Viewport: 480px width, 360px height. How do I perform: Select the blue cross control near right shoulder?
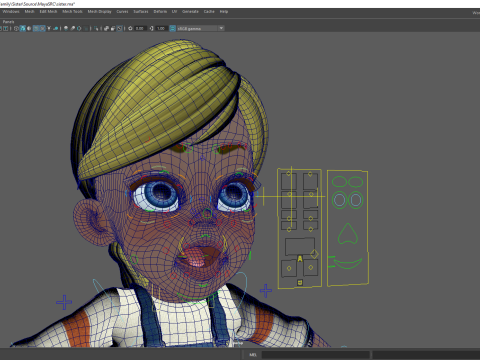click(x=266, y=291)
